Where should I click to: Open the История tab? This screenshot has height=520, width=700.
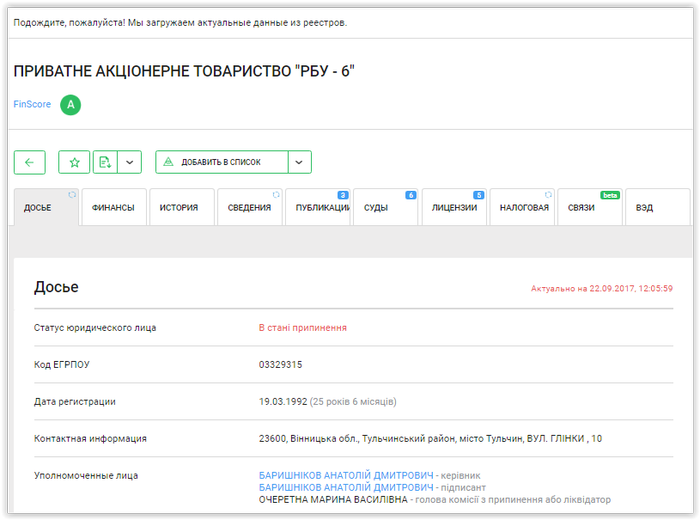pyautogui.click(x=182, y=208)
